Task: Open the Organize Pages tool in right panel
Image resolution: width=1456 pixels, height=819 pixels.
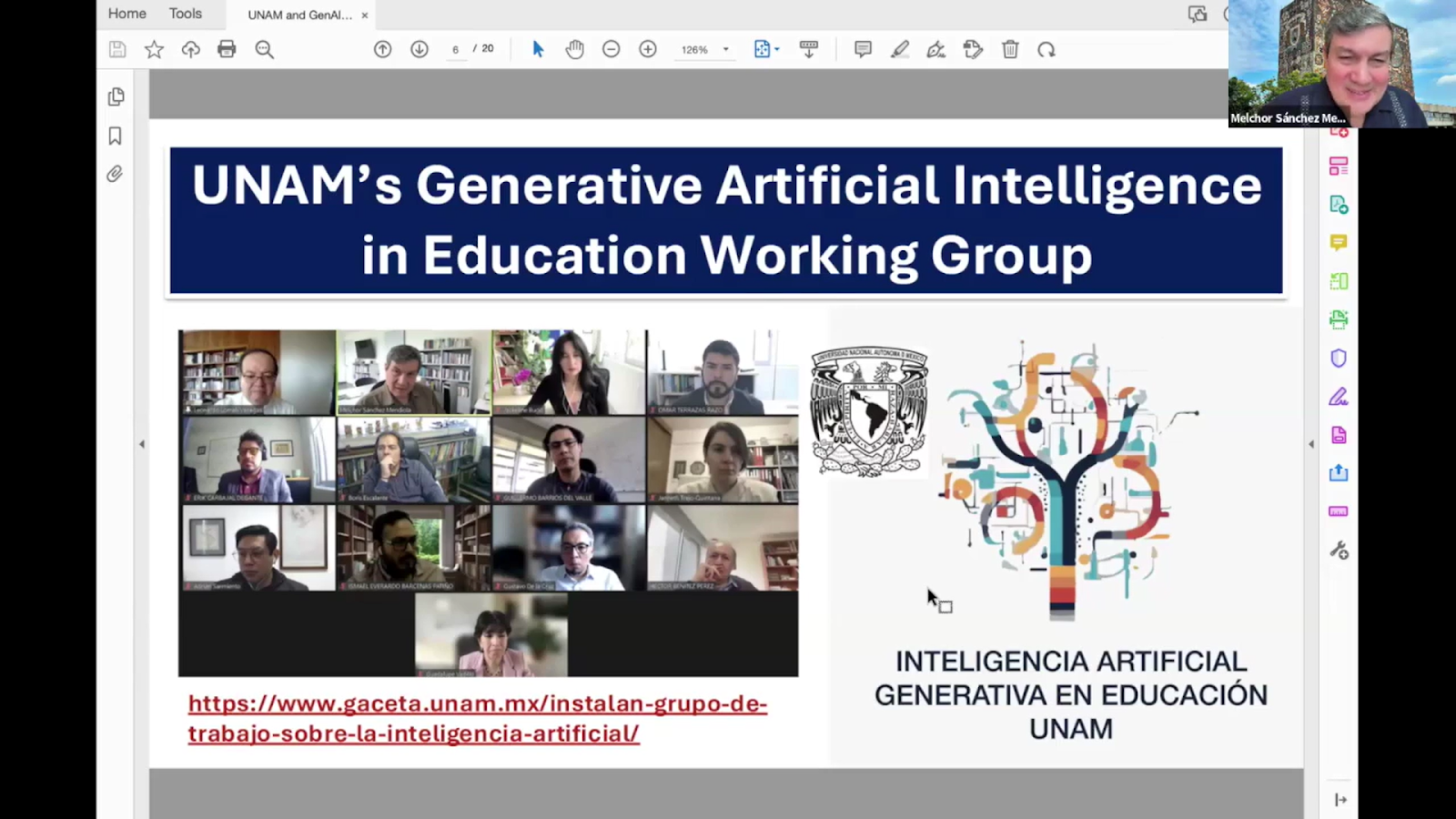Action: (1339, 166)
